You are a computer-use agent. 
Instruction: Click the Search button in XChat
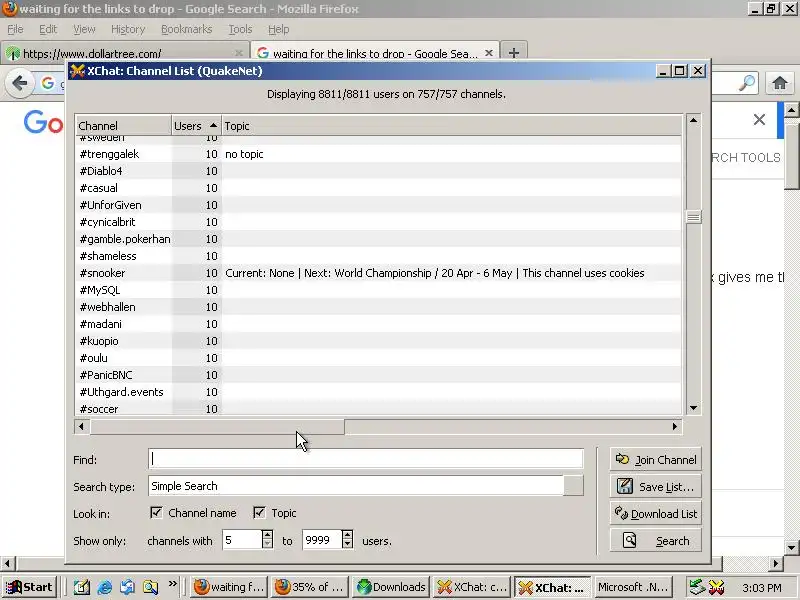tap(656, 541)
